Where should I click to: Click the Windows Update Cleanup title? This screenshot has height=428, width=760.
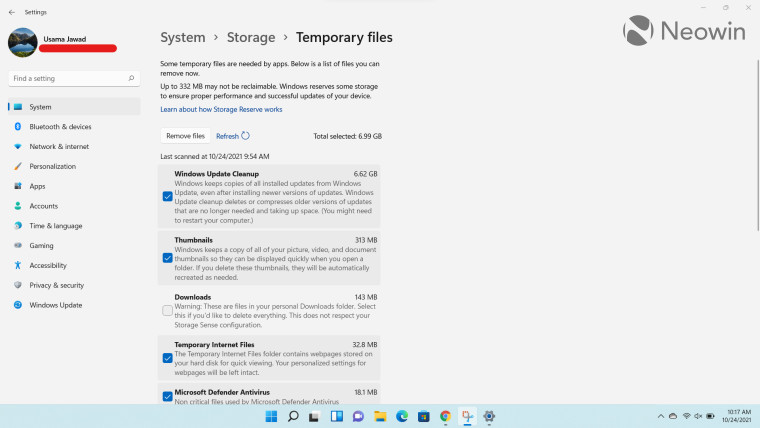tap(217, 174)
